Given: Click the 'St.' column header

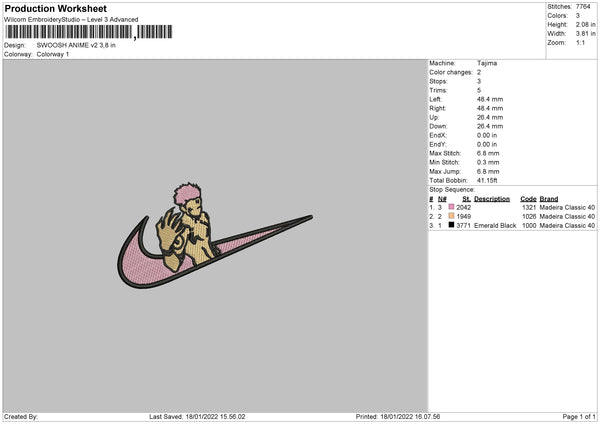Looking at the screenshot, I should coord(466,199).
